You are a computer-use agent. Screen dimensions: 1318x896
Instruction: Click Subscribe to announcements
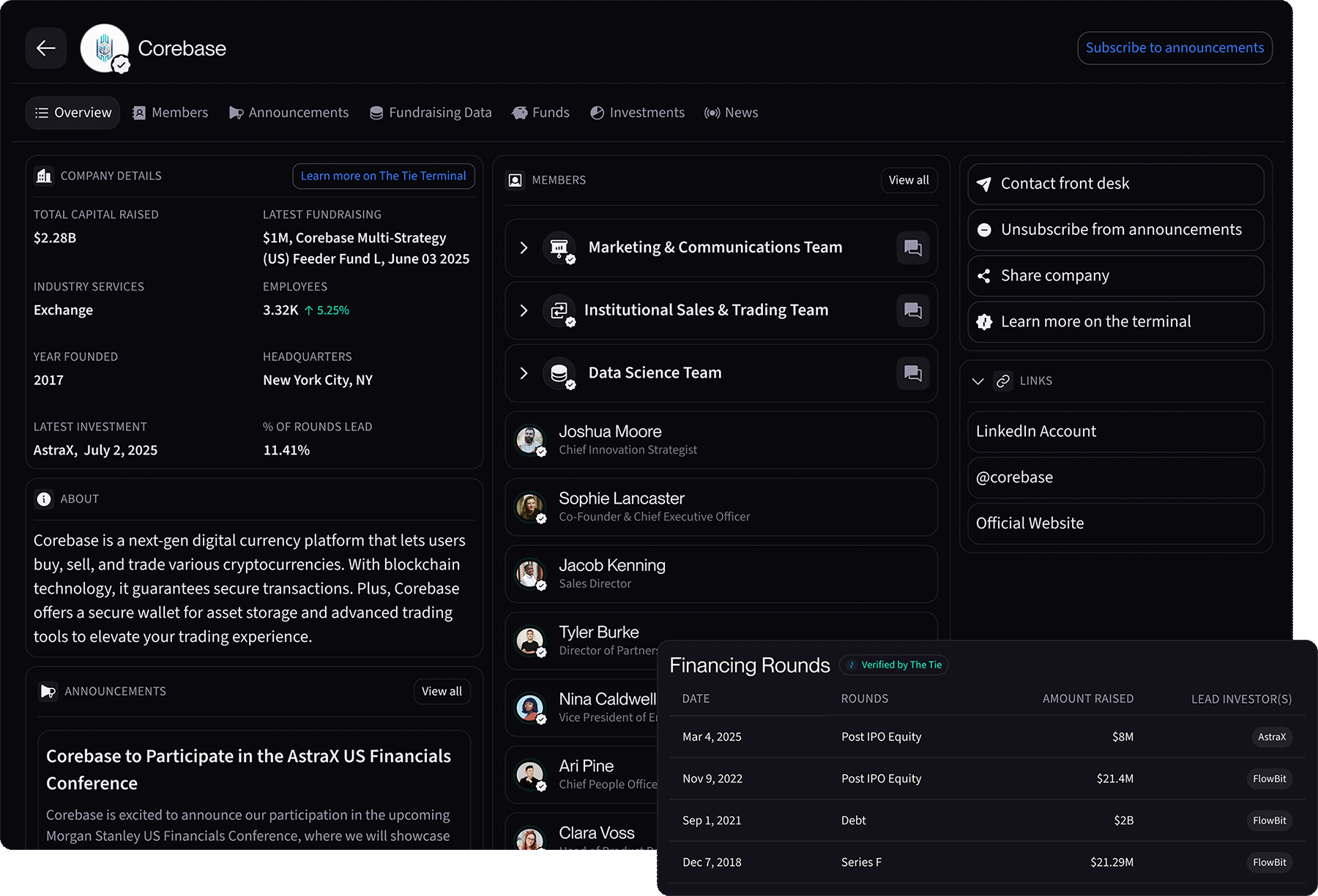(1174, 48)
